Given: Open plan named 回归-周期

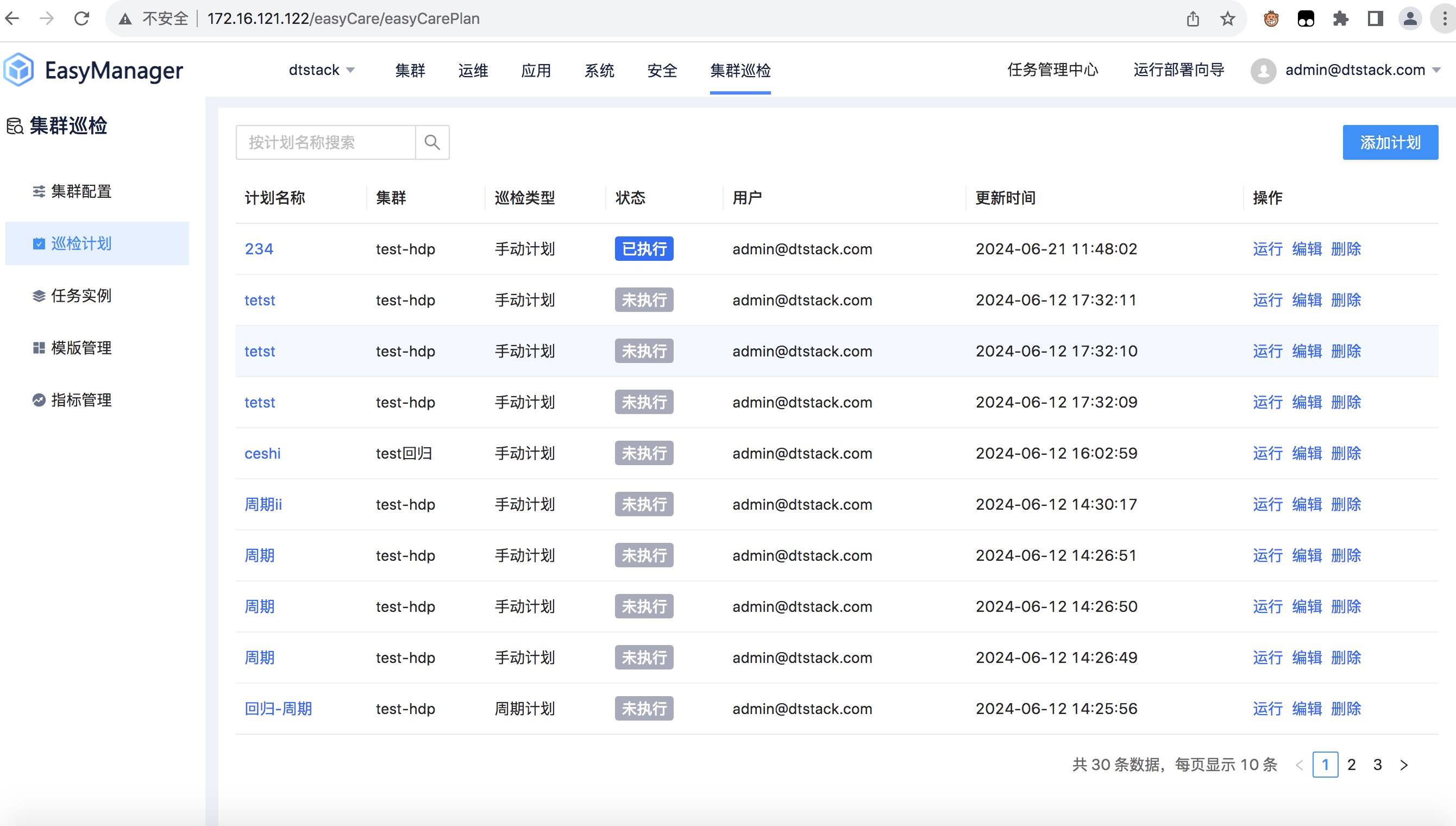Looking at the screenshot, I should [x=278, y=709].
